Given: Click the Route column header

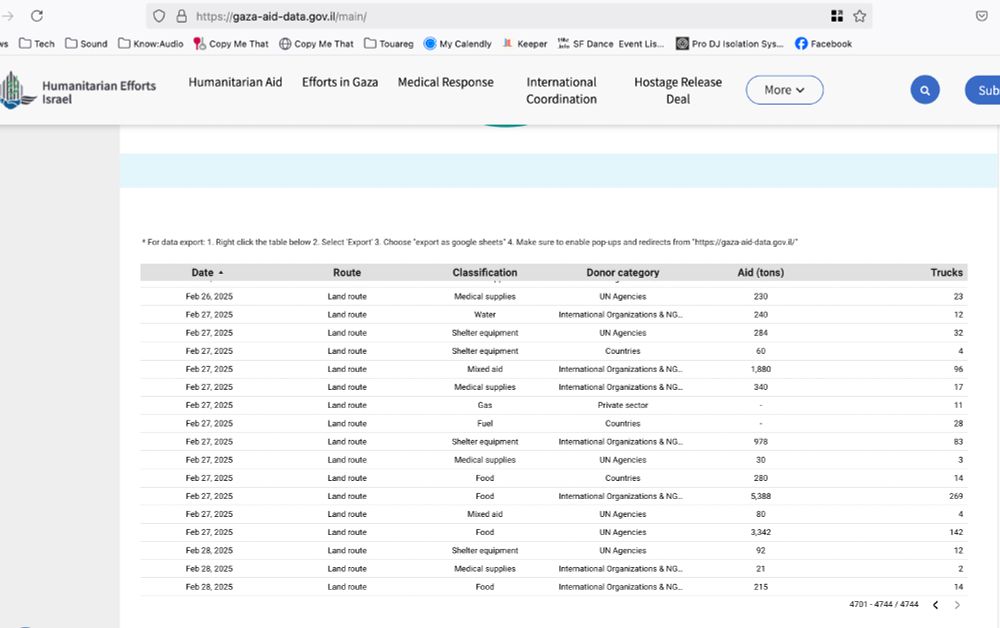Looking at the screenshot, I should tap(347, 272).
